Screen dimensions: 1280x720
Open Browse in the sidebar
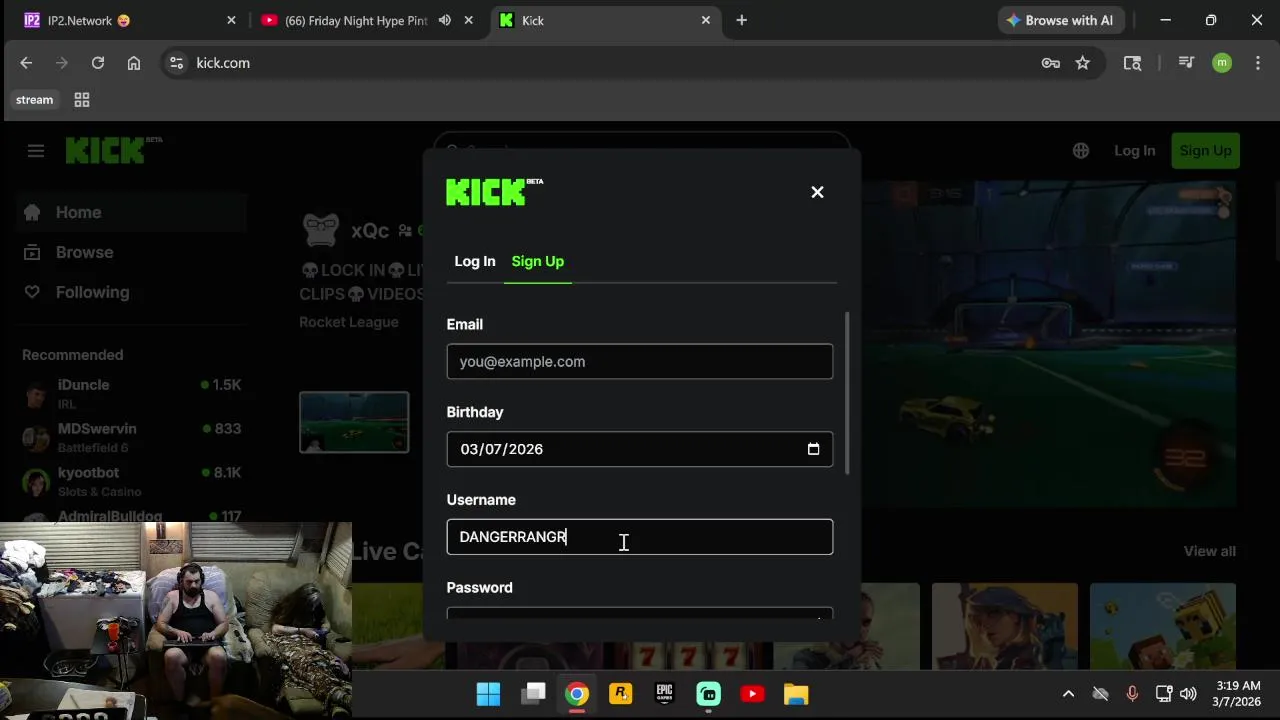tap(131, 252)
